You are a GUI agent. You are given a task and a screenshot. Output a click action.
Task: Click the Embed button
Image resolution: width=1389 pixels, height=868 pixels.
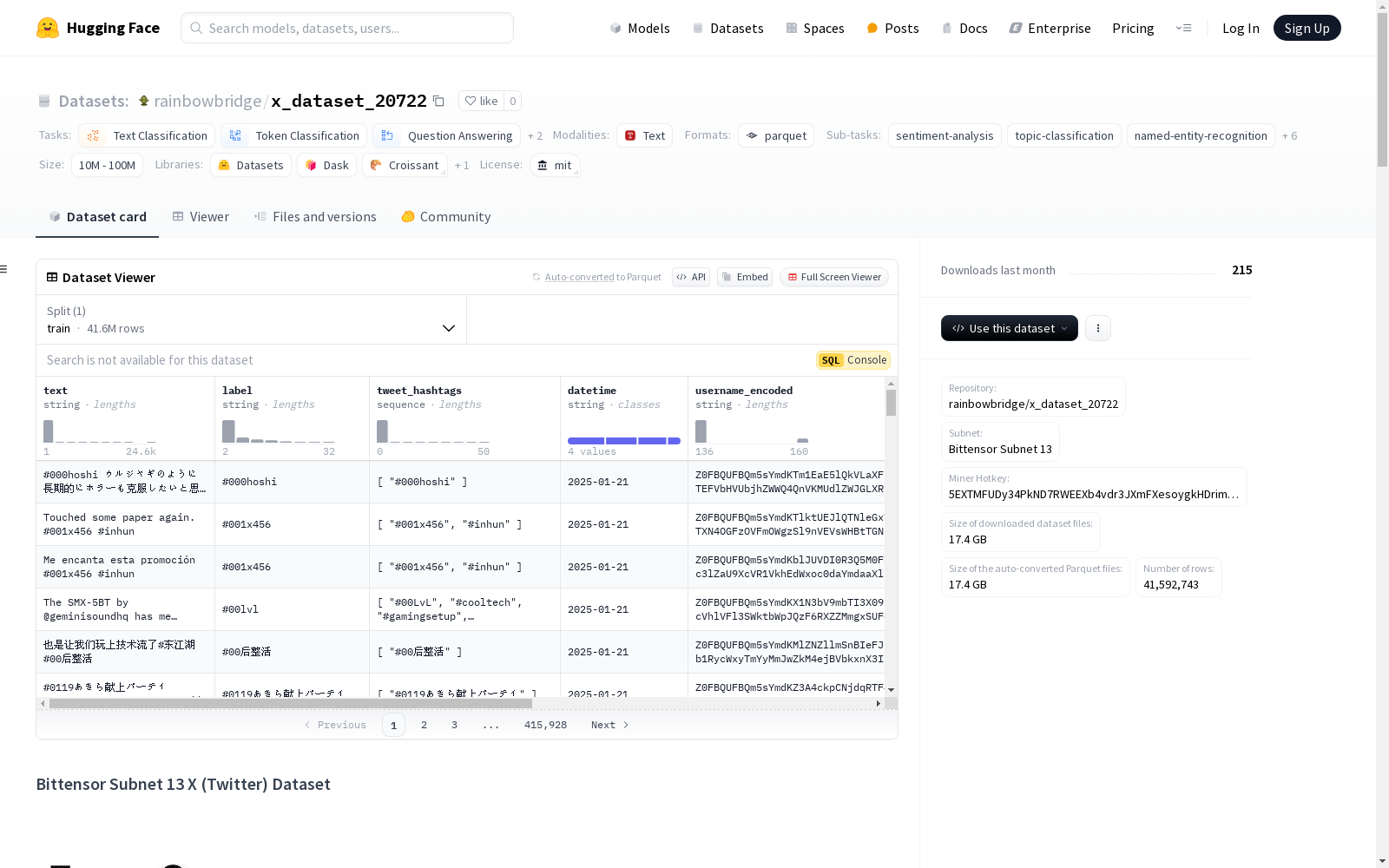pyautogui.click(x=745, y=277)
